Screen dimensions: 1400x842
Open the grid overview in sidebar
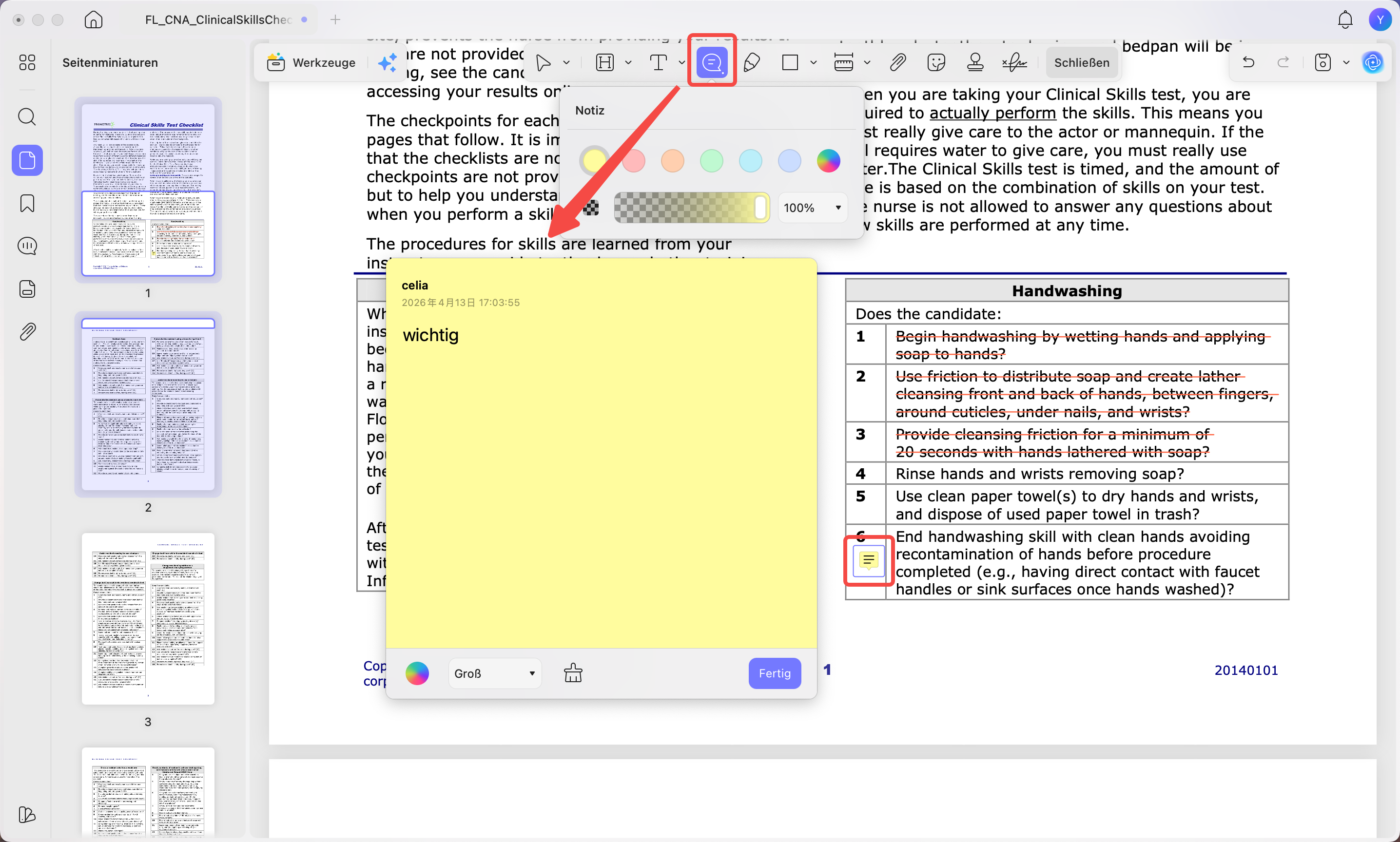click(27, 62)
